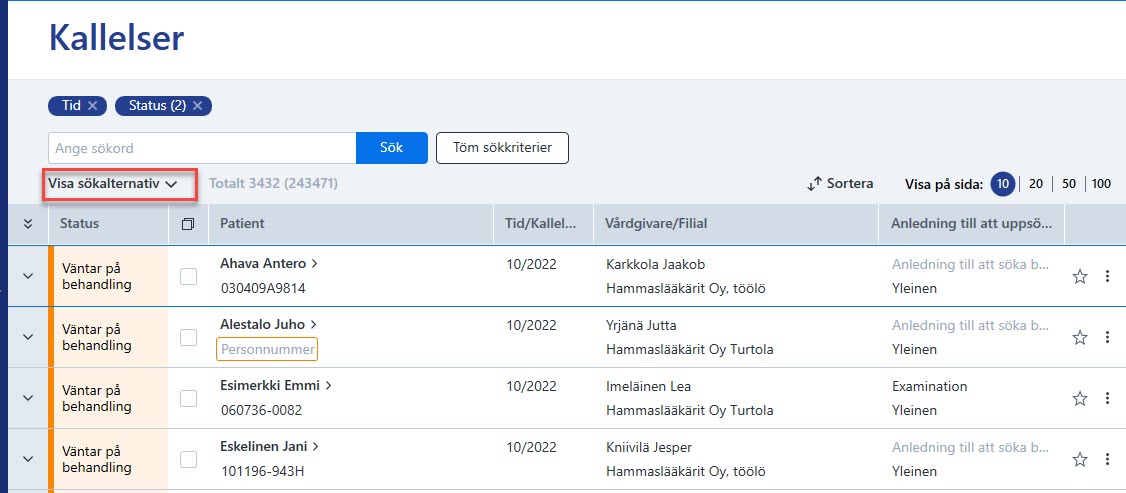Tick the checkbox for Ahava Antero
The image size is (1126, 493).
pos(188,276)
